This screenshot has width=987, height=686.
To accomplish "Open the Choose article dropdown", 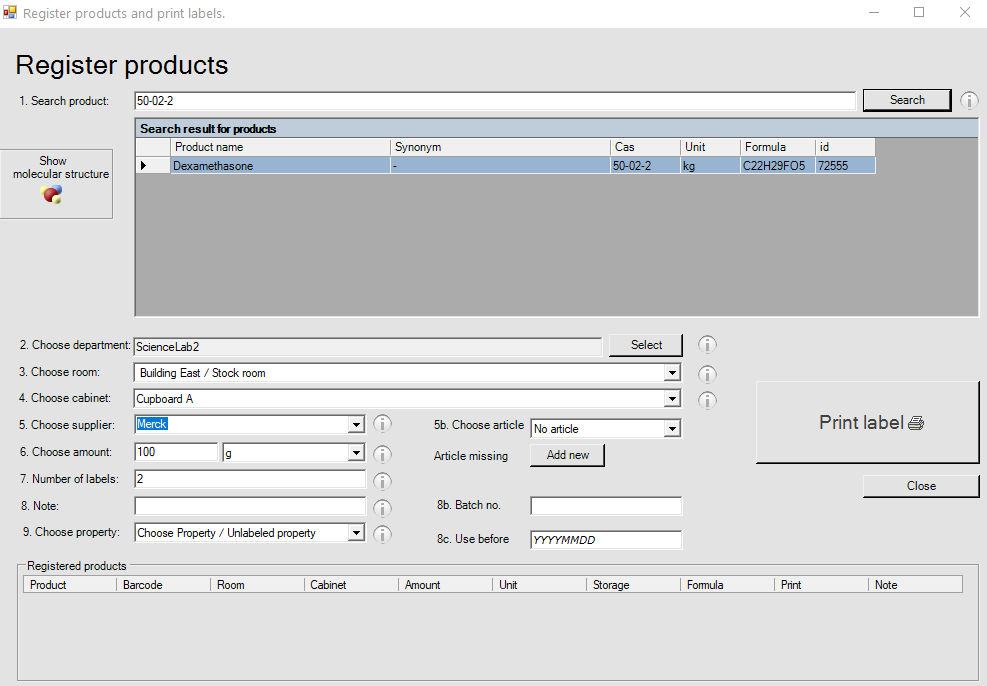I will click(x=672, y=429).
